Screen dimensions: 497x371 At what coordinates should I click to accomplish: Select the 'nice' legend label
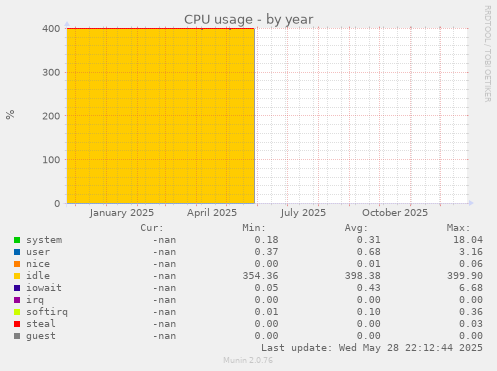pos(38,264)
